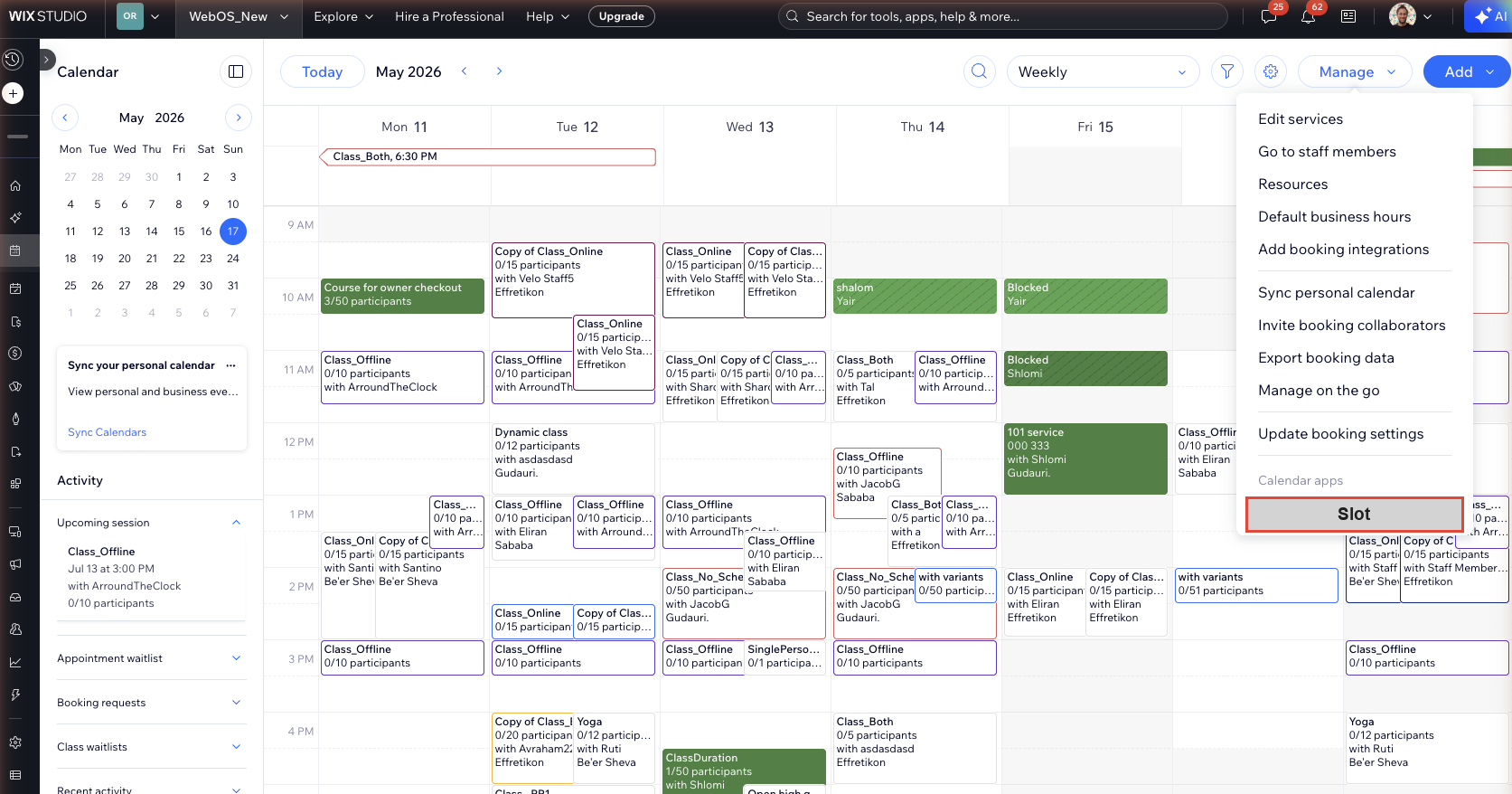Select Invite booking collaborators

click(x=1351, y=325)
